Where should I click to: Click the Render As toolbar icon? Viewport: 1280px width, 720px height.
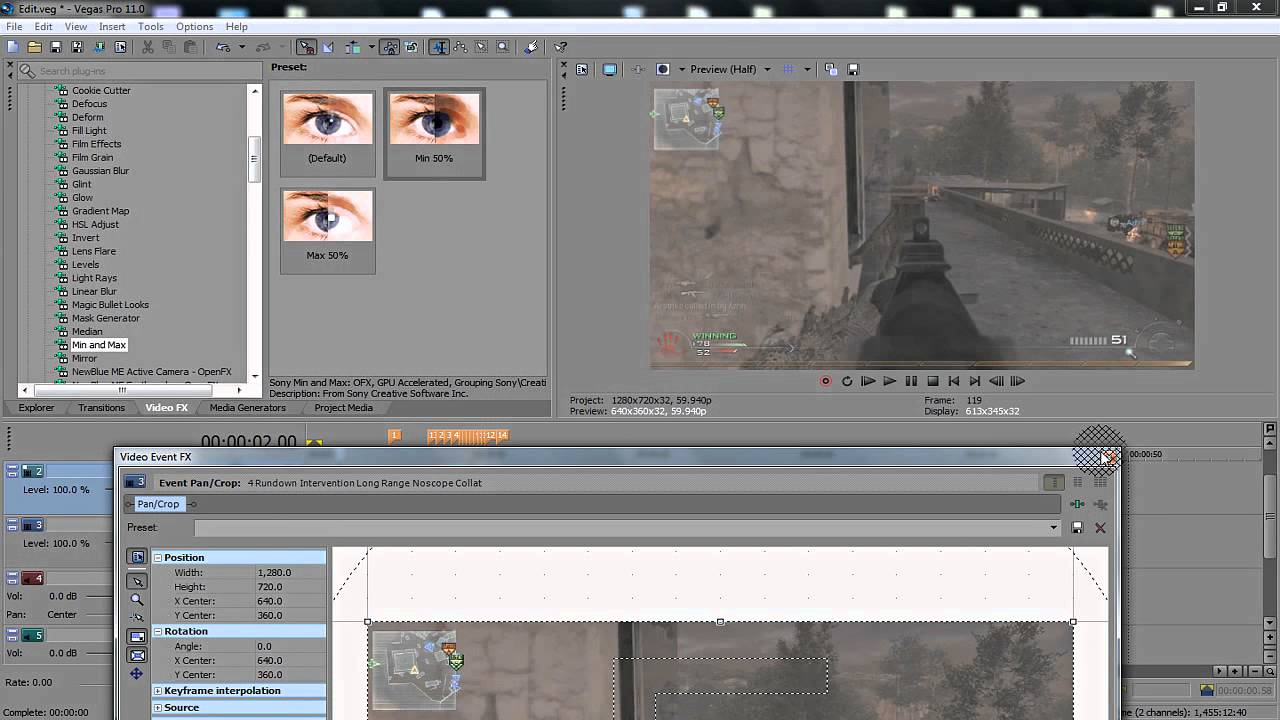click(99, 47)
